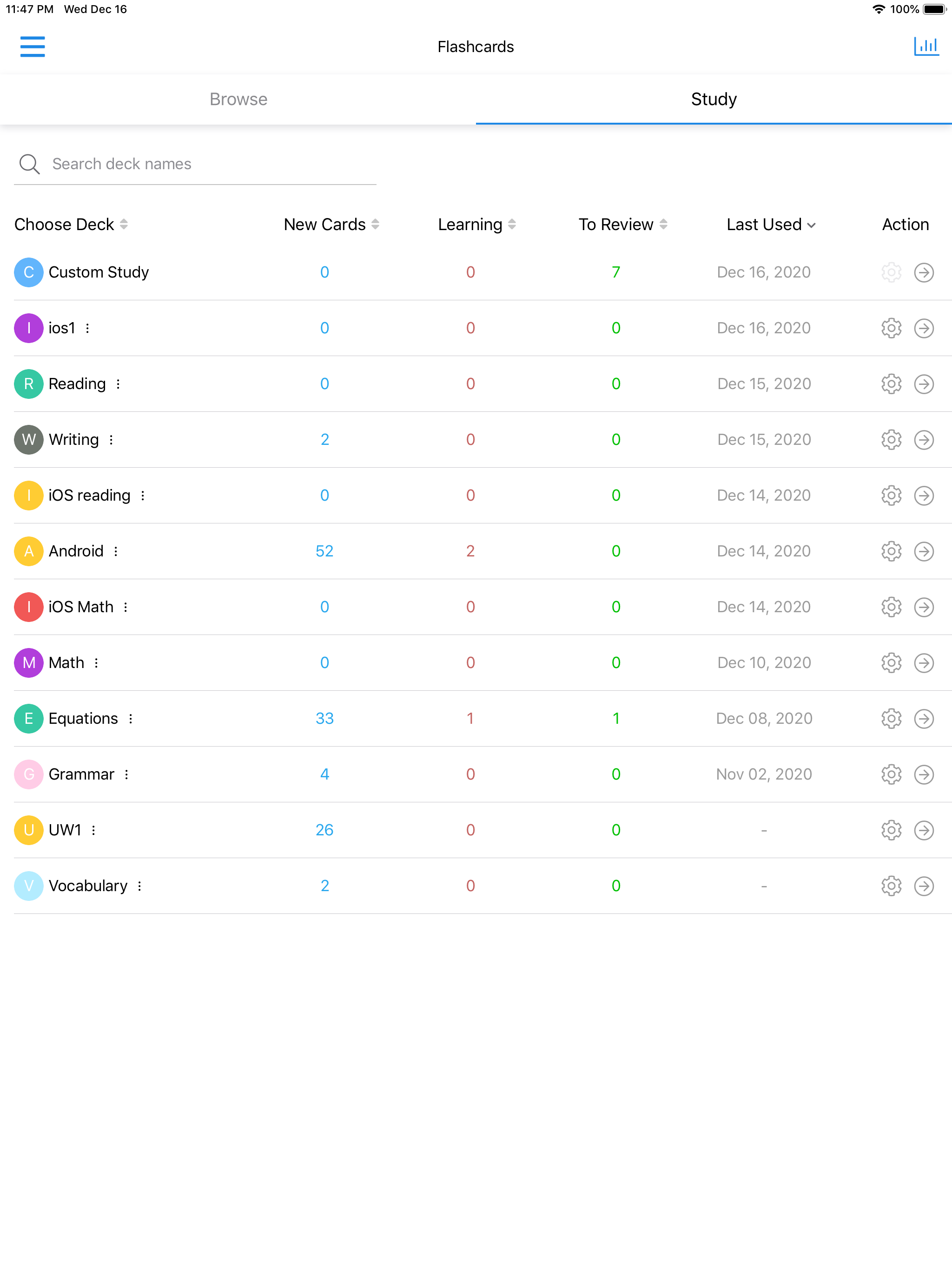952x1270 pixels.
Task: Select the Study tab
Action: [x=713, y=99]
